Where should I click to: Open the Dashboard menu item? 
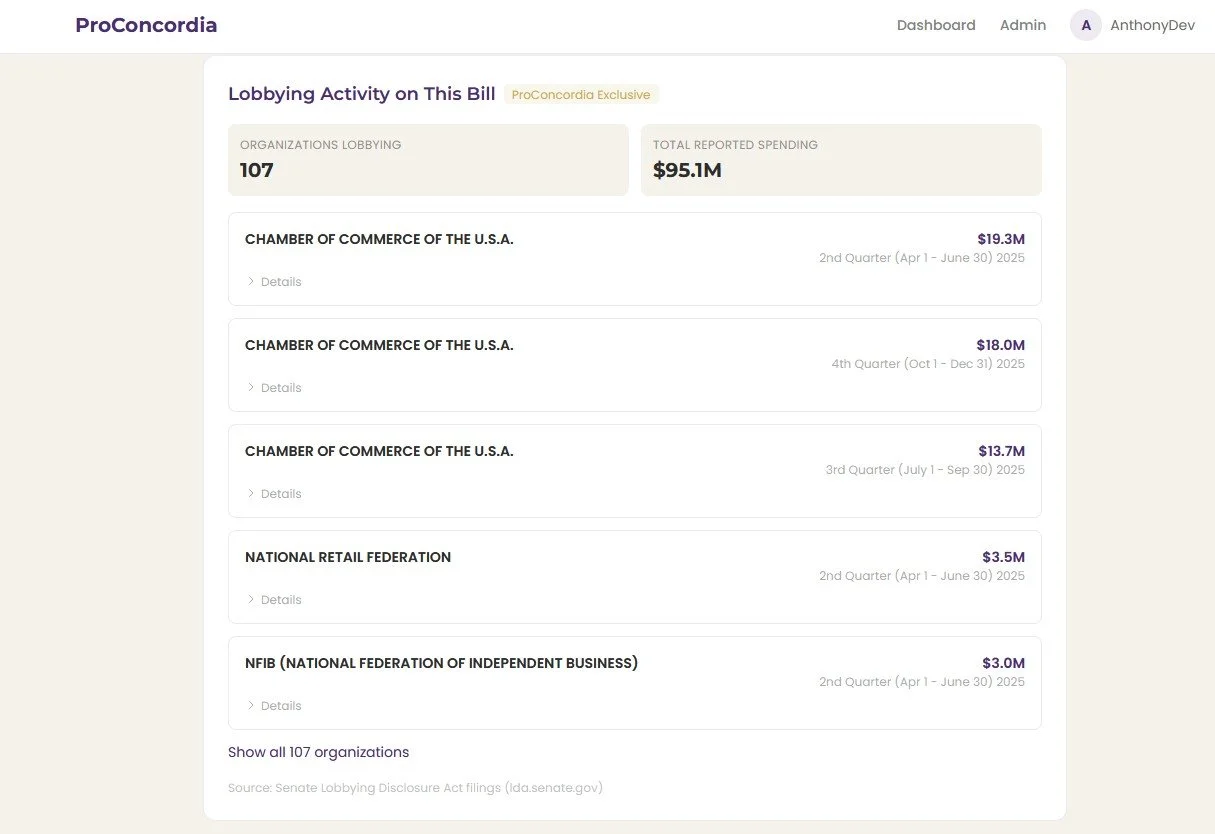pos(936,25)
